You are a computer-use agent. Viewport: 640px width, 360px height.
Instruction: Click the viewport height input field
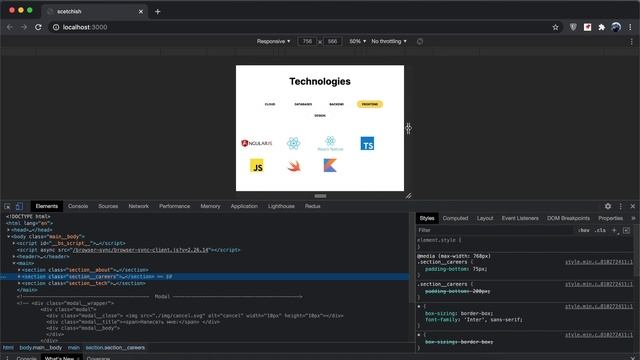pos(332,41)
